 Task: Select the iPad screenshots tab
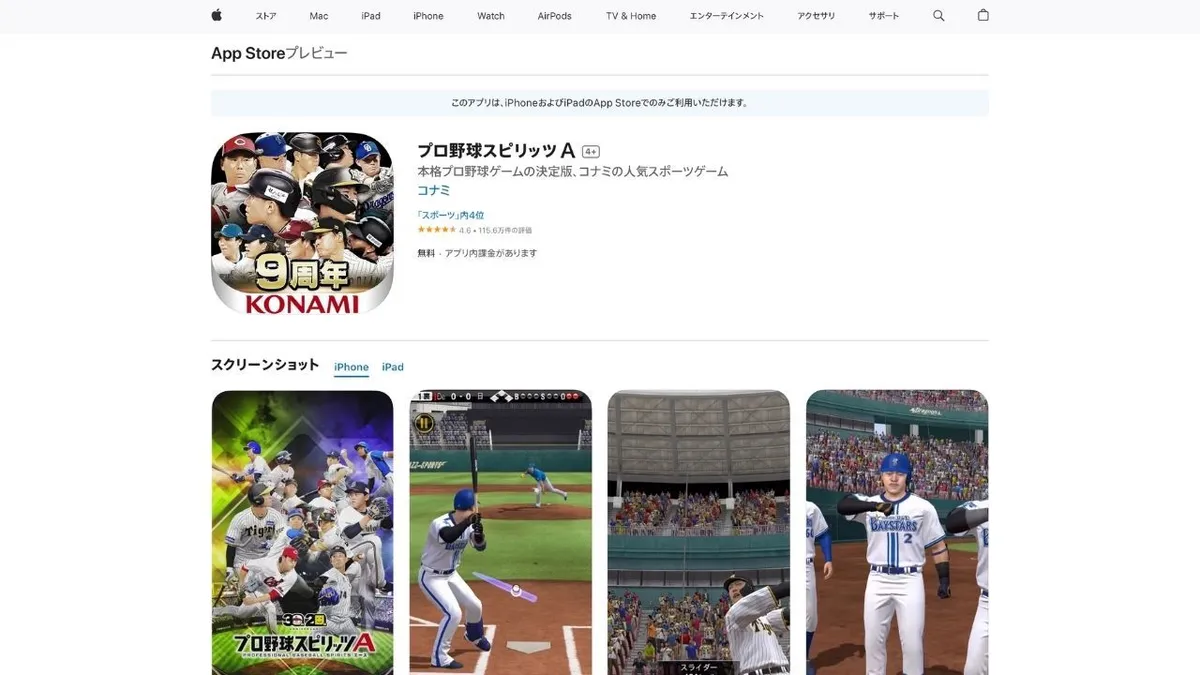(393, 367)
